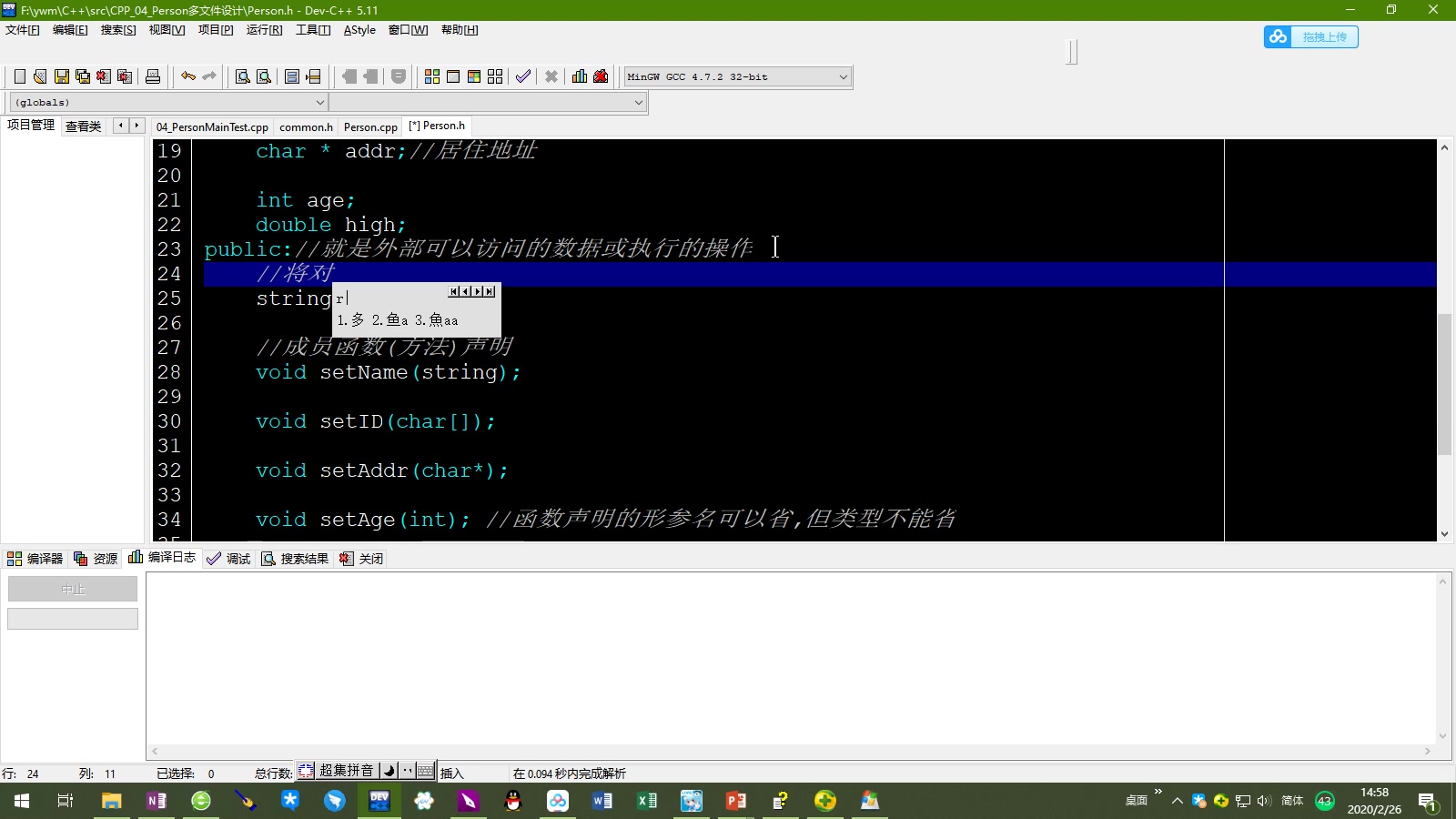Click the Save All toolbar icon

pos(83,76)
